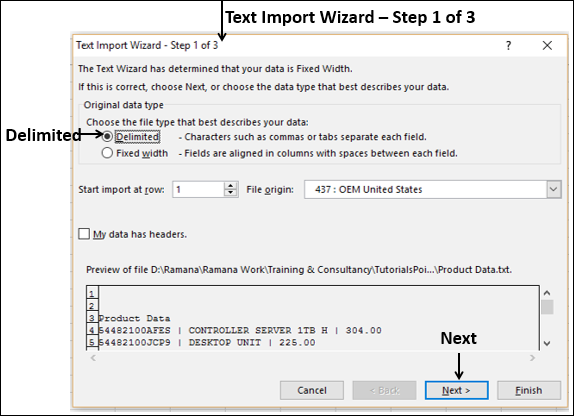This screenshot has height=416, width=574.
Task: Click the help question mark icon
Action: tap(508, 46)
